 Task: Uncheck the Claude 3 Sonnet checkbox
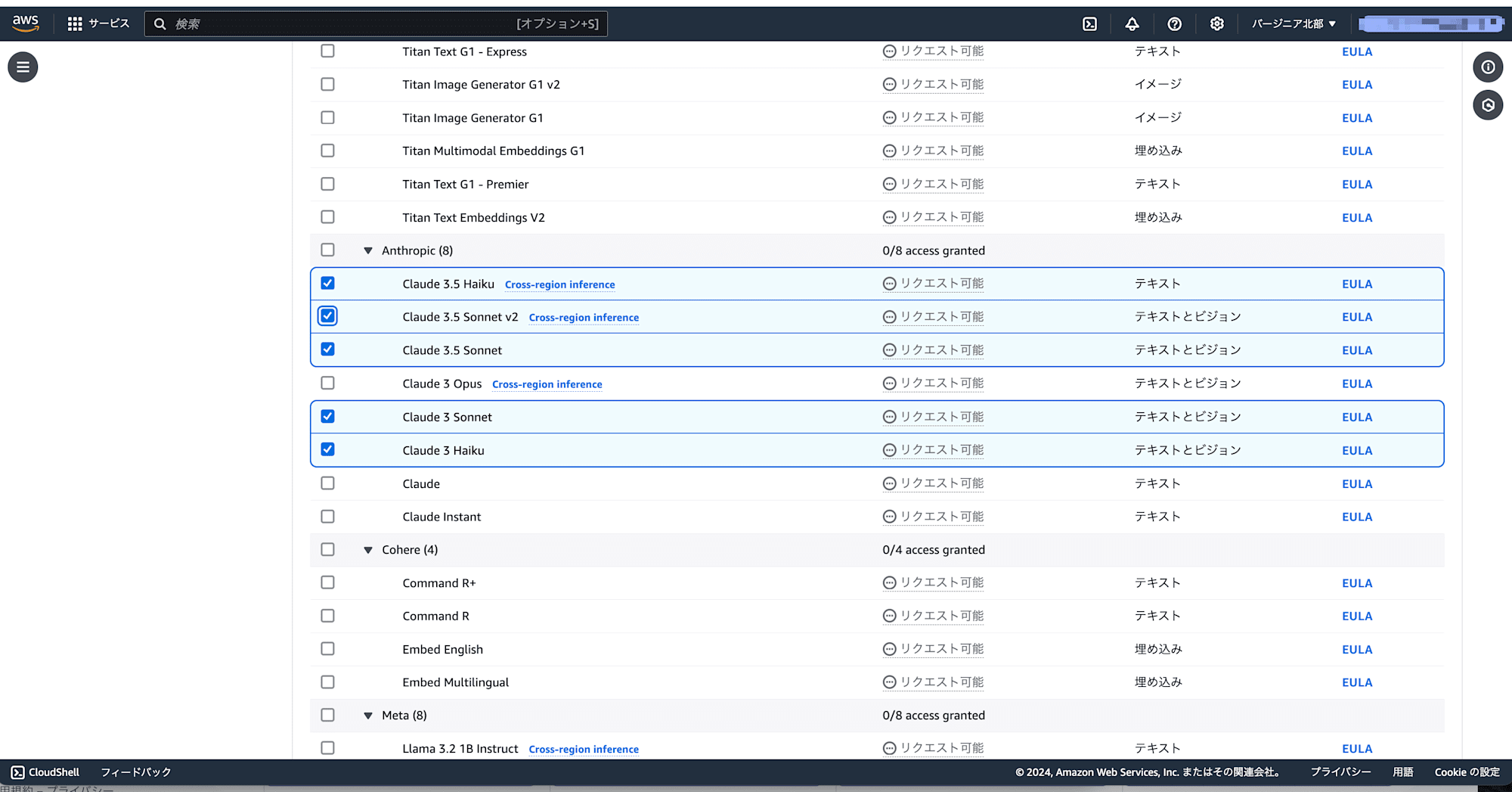click(x=327, y=416)
